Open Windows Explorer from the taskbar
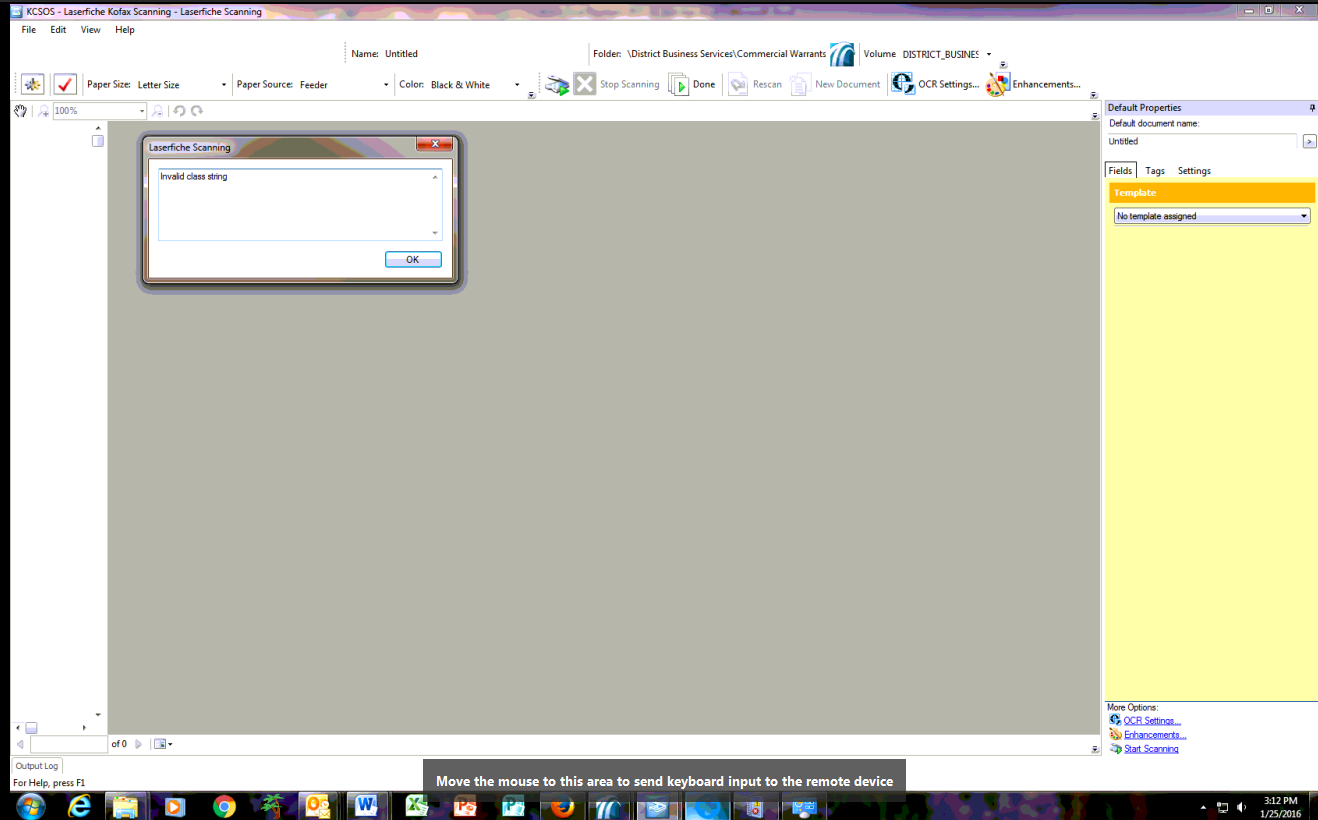The height and width of the screenshot is (820, 1318). click(x=126, y=806)
